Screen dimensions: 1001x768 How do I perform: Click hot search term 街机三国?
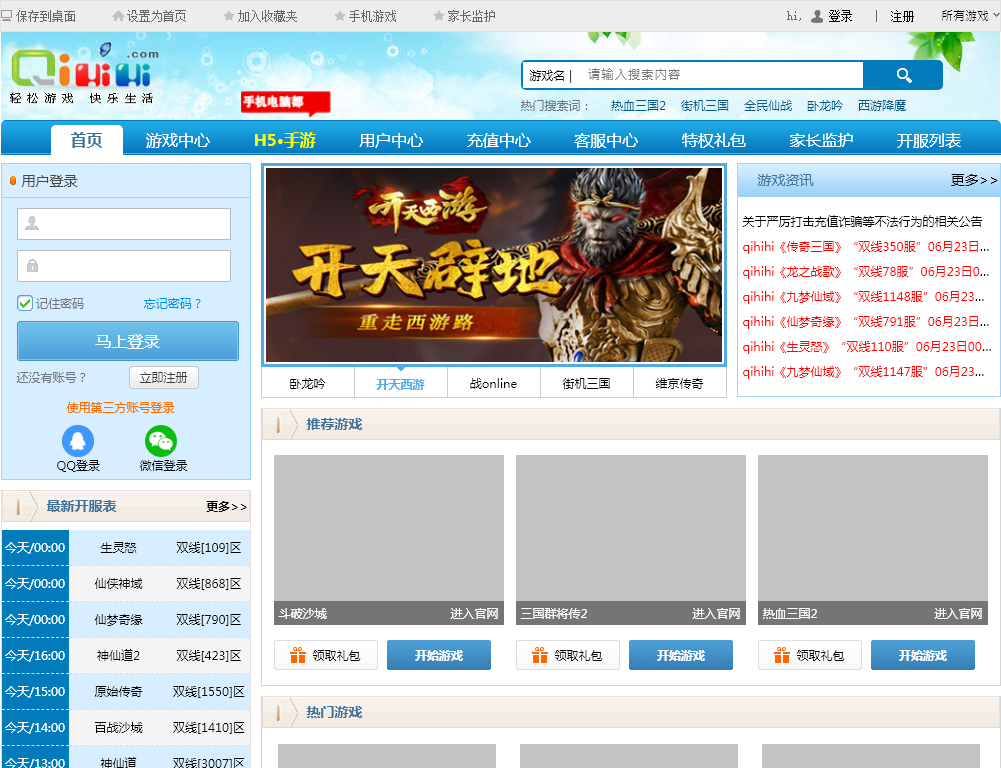coord(705,105)
